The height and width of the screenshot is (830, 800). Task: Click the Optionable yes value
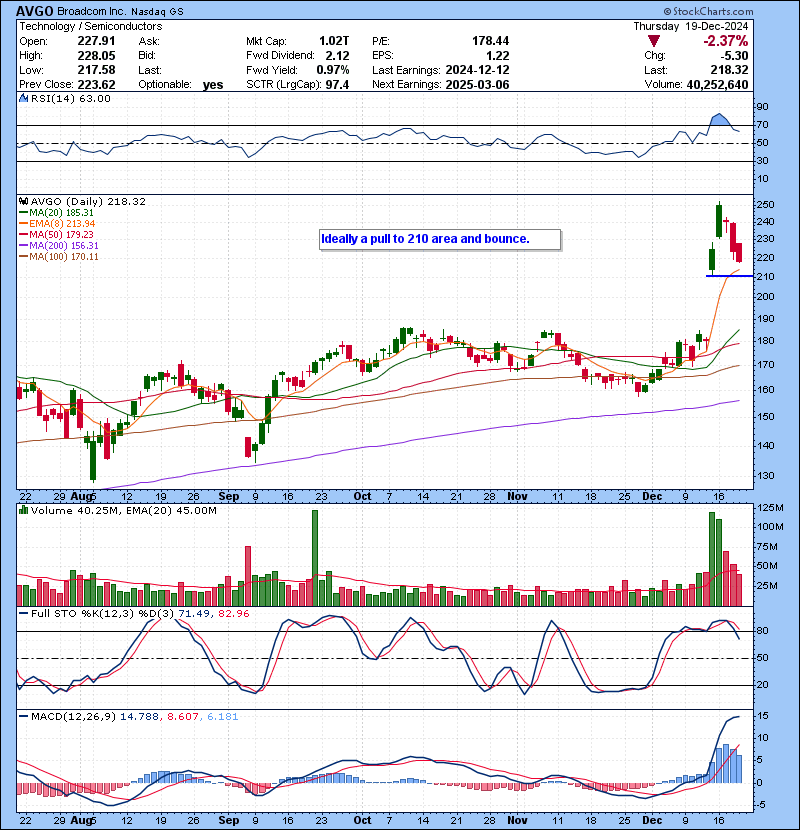click(213, 85)
